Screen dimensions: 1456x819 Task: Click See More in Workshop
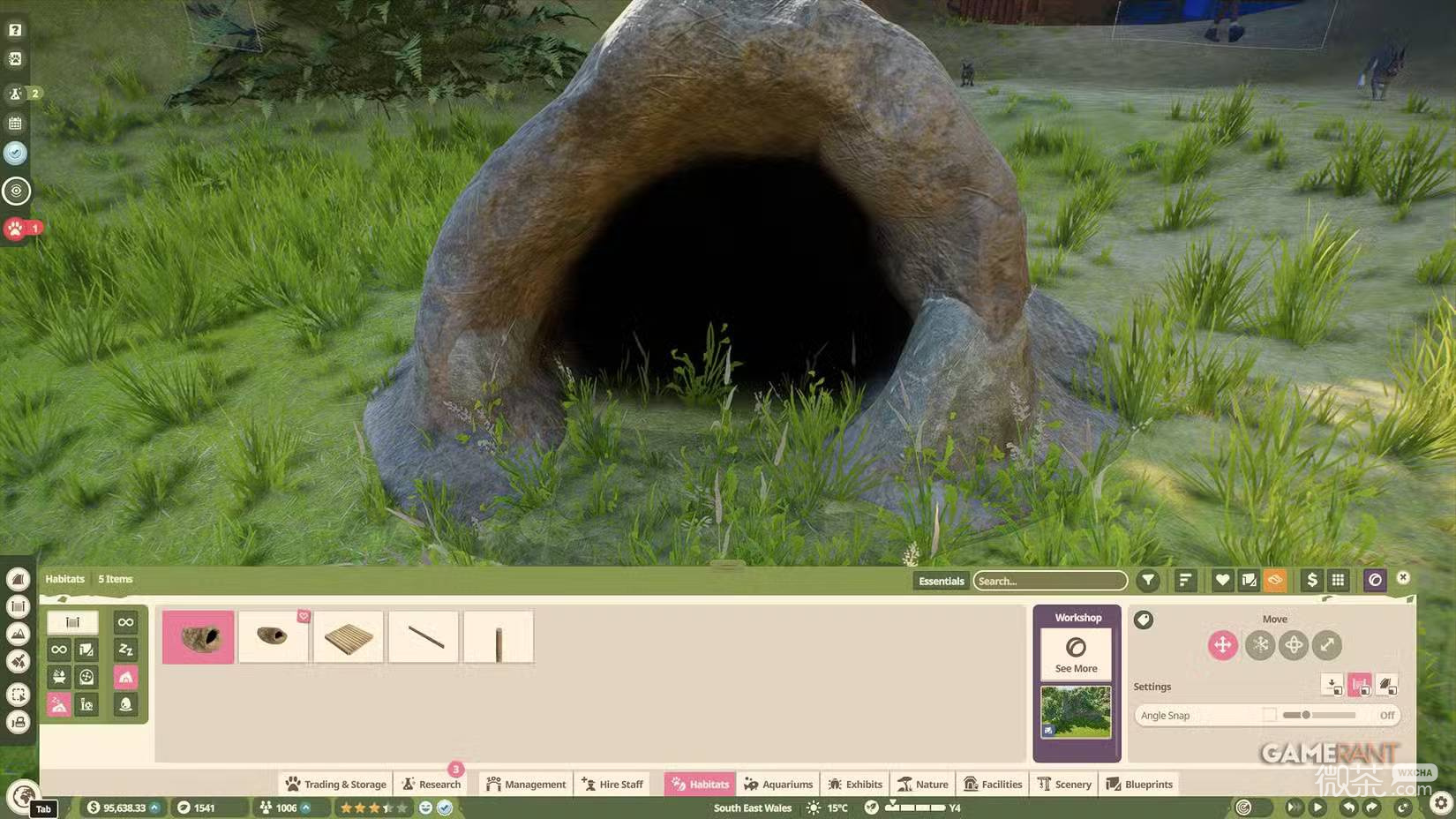coord(1076,654)
